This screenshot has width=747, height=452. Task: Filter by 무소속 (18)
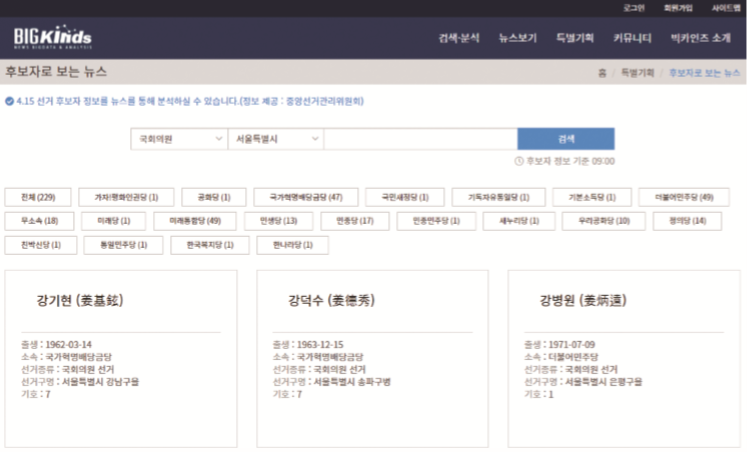click(40, 221)
